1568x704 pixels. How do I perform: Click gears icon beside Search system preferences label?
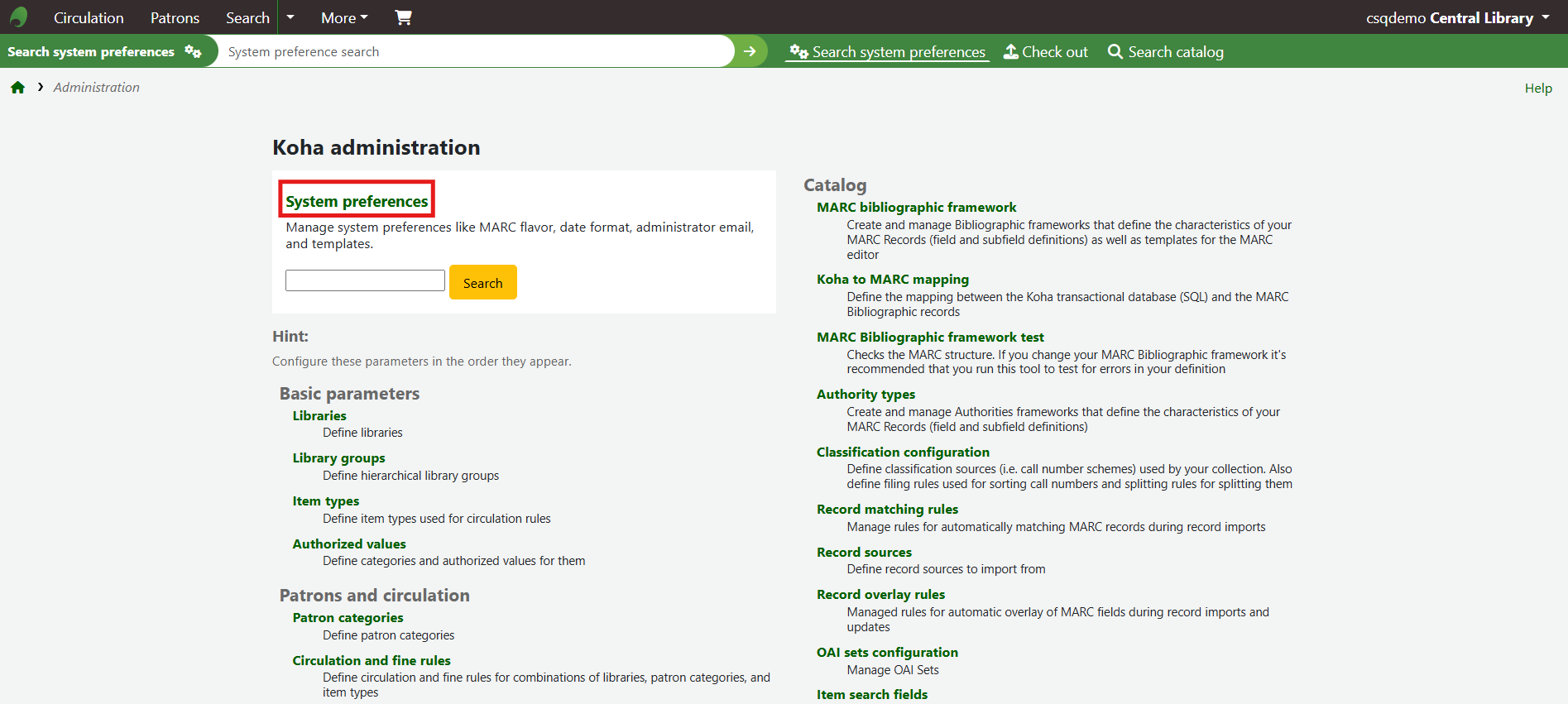tap(193, 51)
